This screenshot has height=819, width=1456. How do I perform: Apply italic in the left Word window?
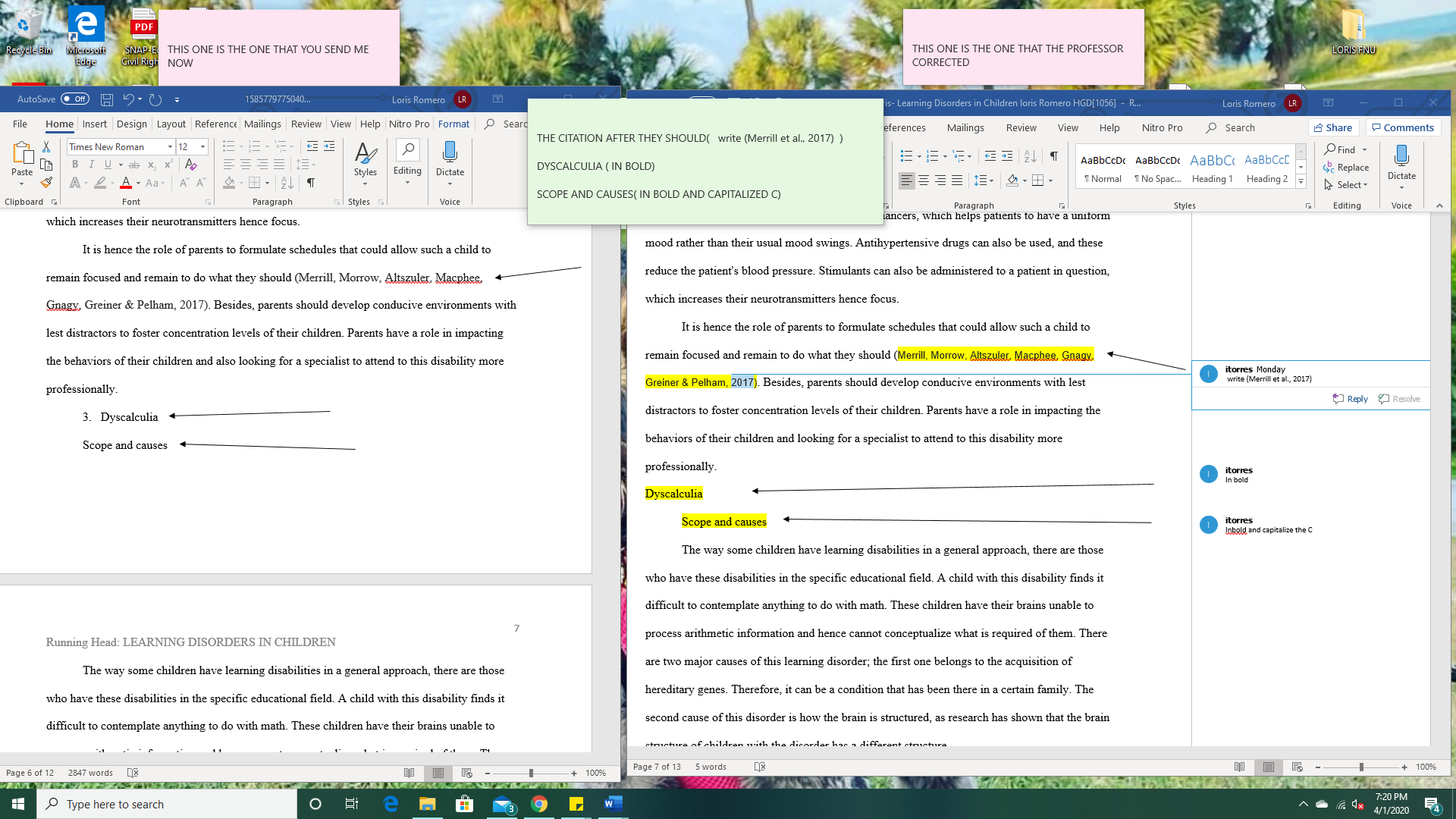(92, 165)
